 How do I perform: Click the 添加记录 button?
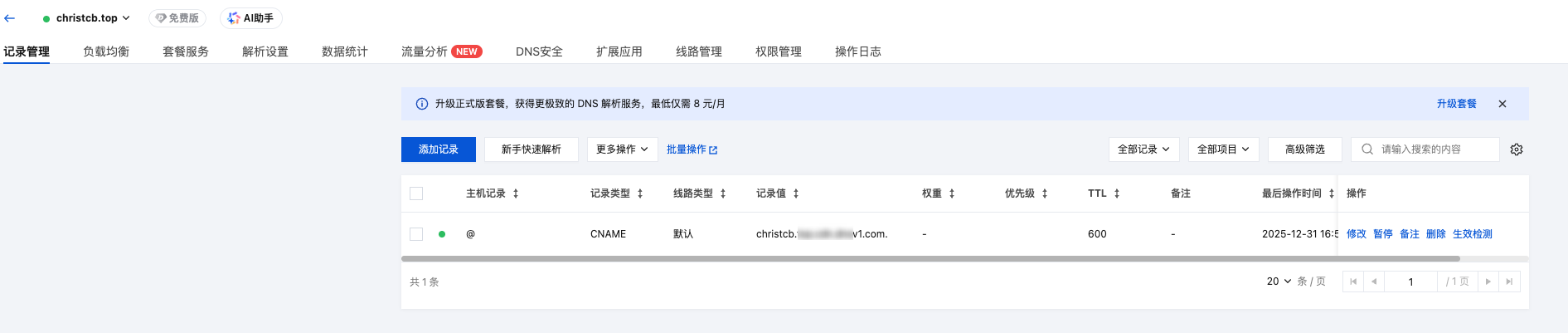(x=439, y=149)
